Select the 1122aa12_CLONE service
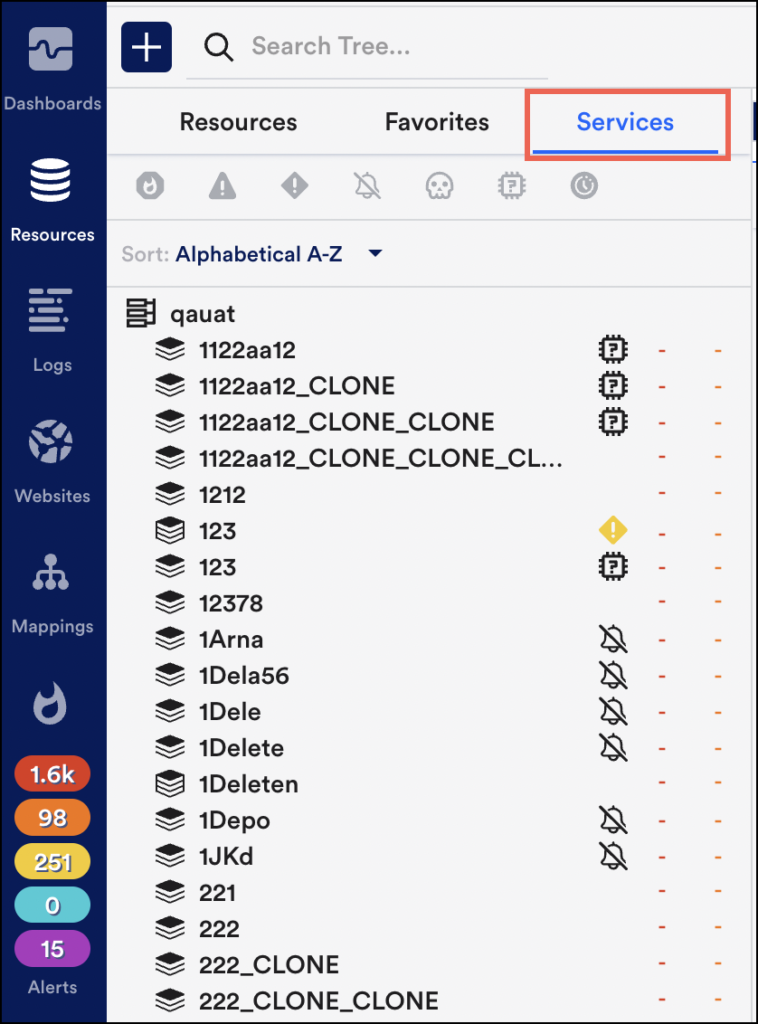 tap(296, 386)
